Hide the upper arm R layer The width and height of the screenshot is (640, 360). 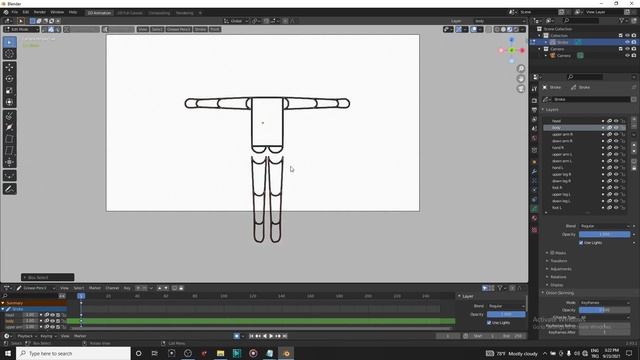click(x=616, y=134)
